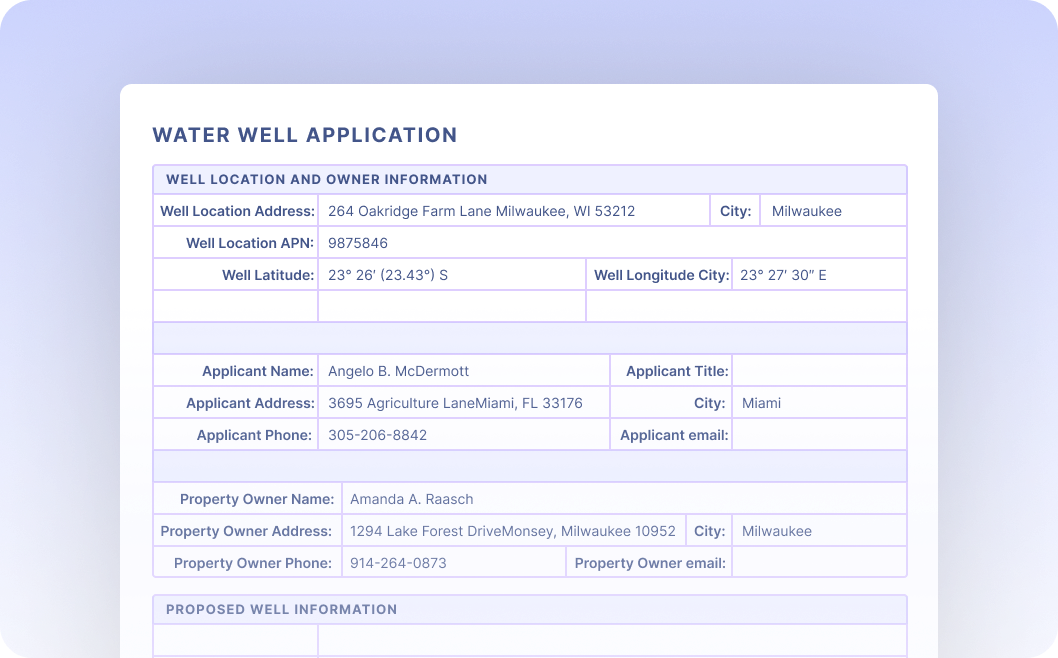Select the City field containing Miami
The image size is (1058, 658).
818,403
